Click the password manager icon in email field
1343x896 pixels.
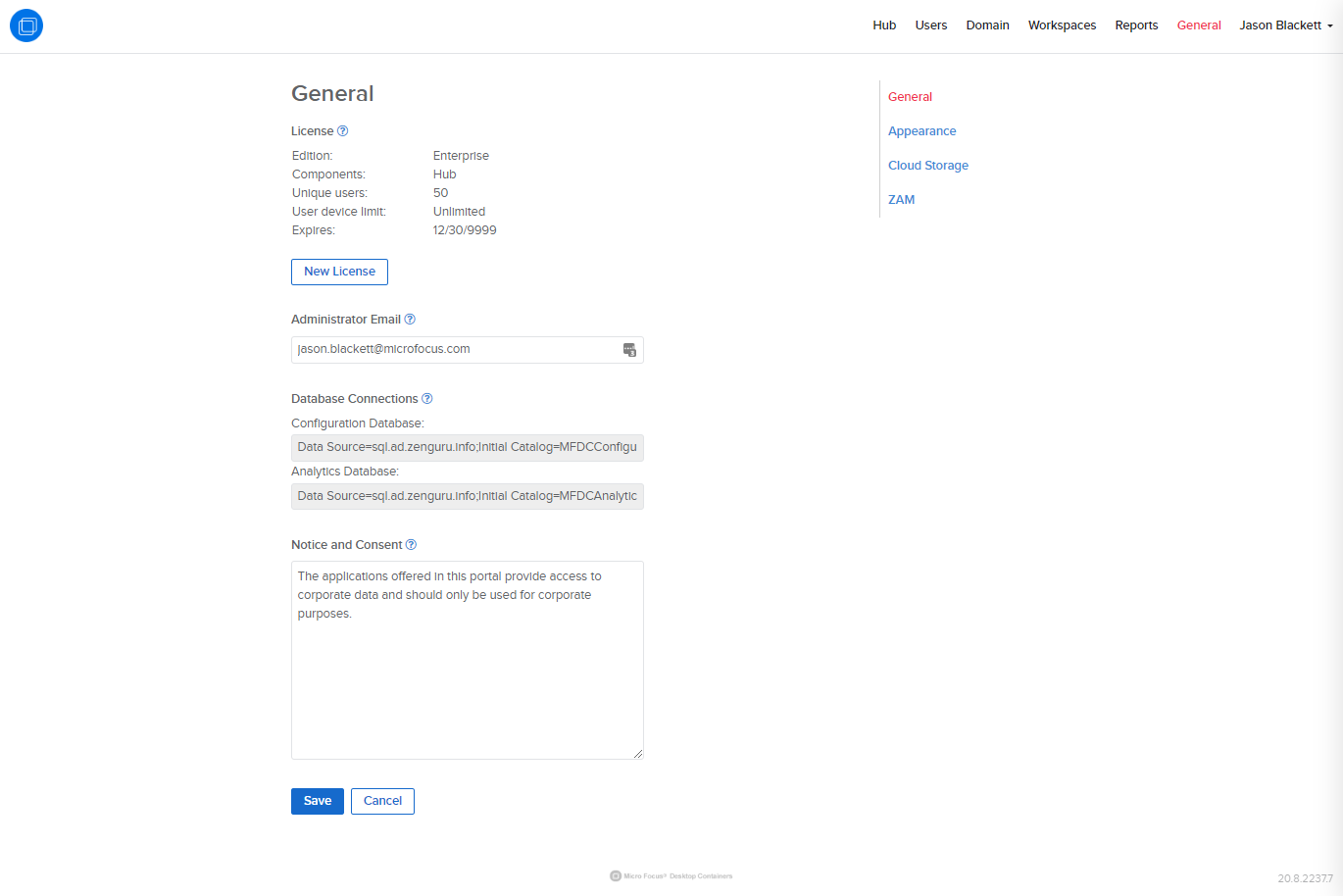[629, 350]
